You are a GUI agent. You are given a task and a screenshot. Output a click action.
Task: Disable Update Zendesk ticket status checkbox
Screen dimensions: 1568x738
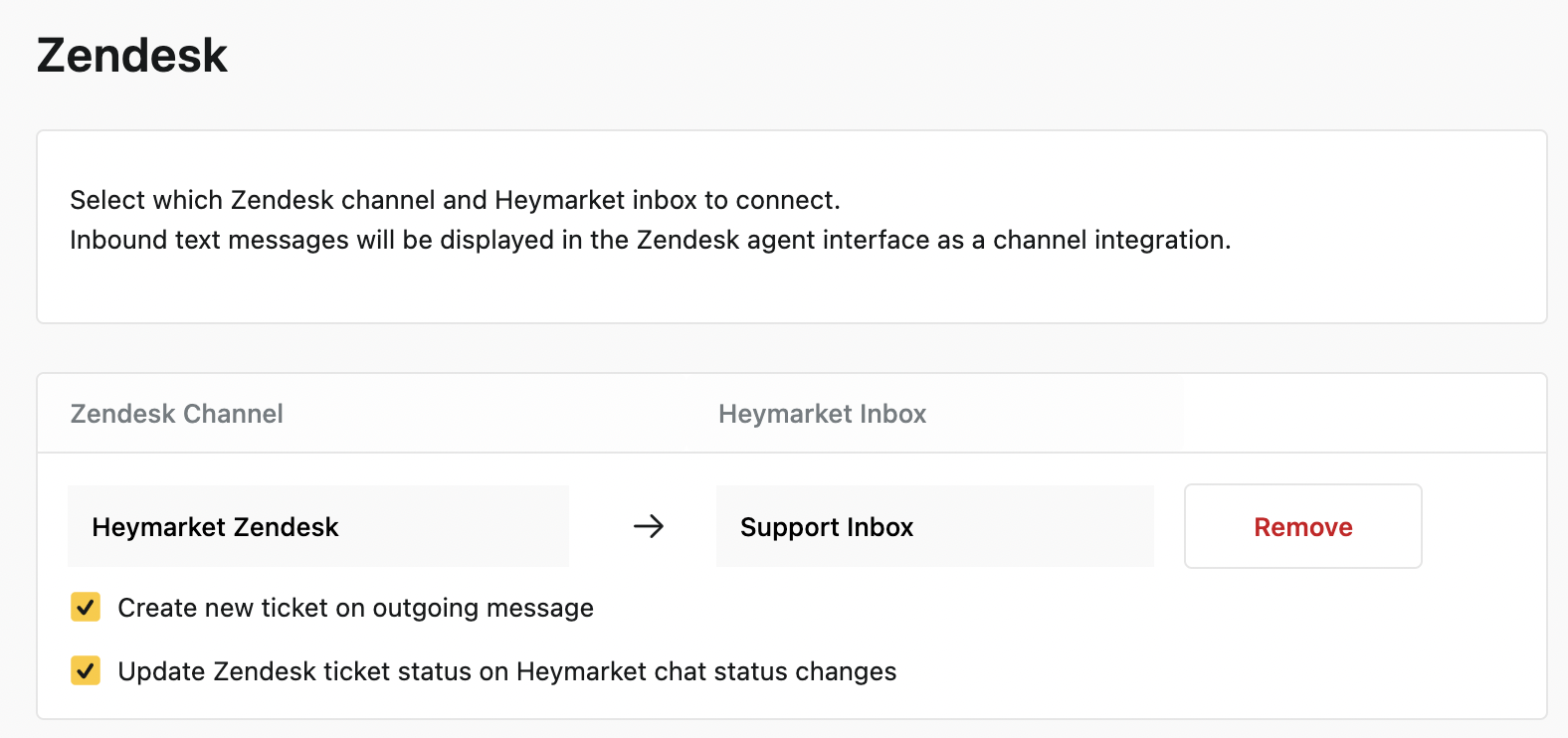[x=86, y=670]
